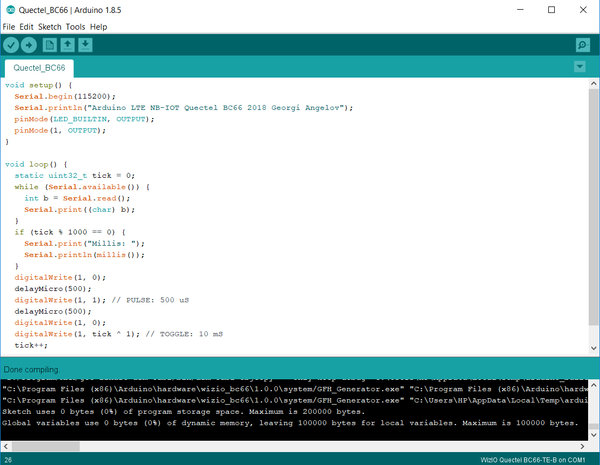
Task: Click the 'tick++;' line
Action: pos(31,345)
